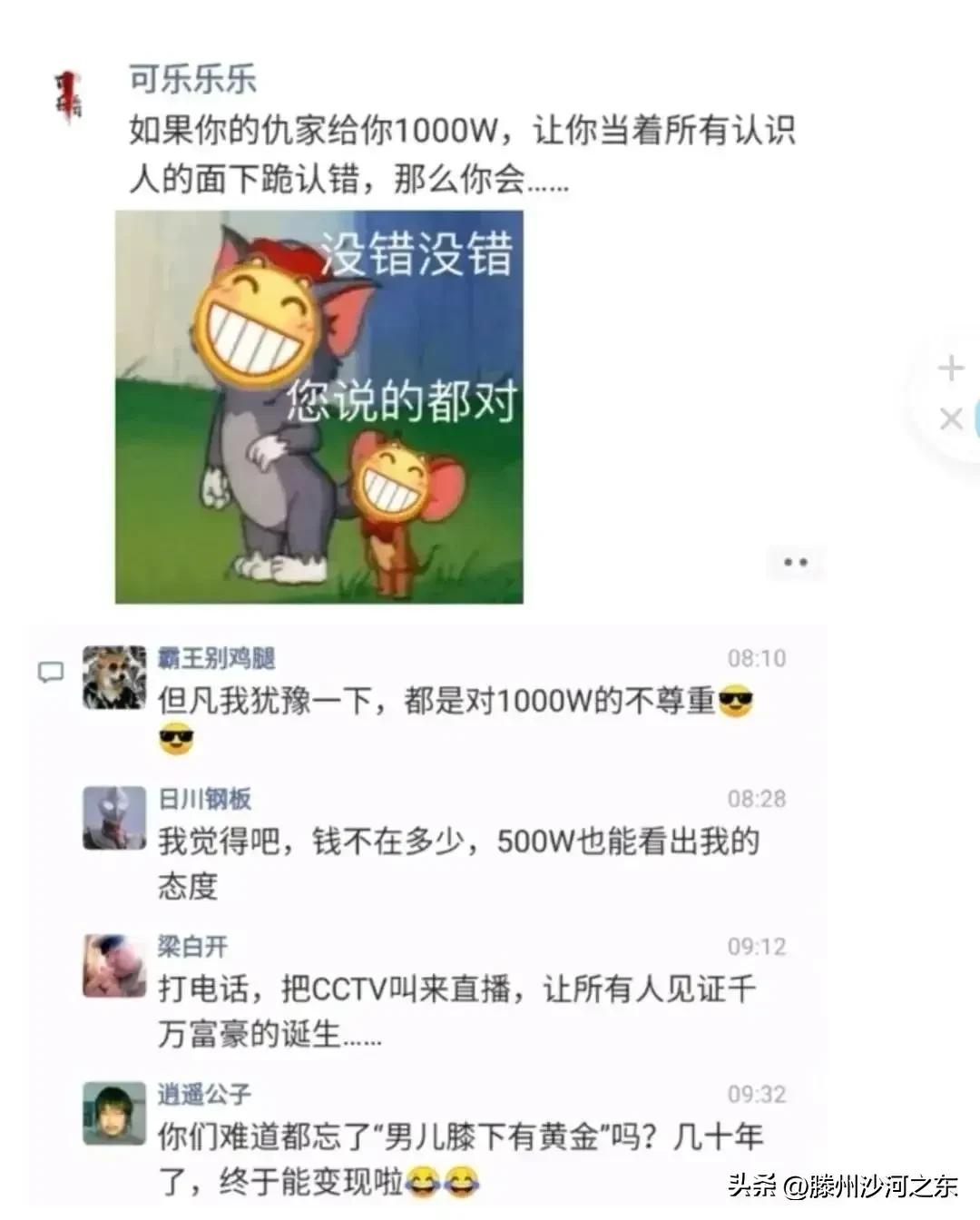Tap the 可乐乐乐 username

coord(192,80)
